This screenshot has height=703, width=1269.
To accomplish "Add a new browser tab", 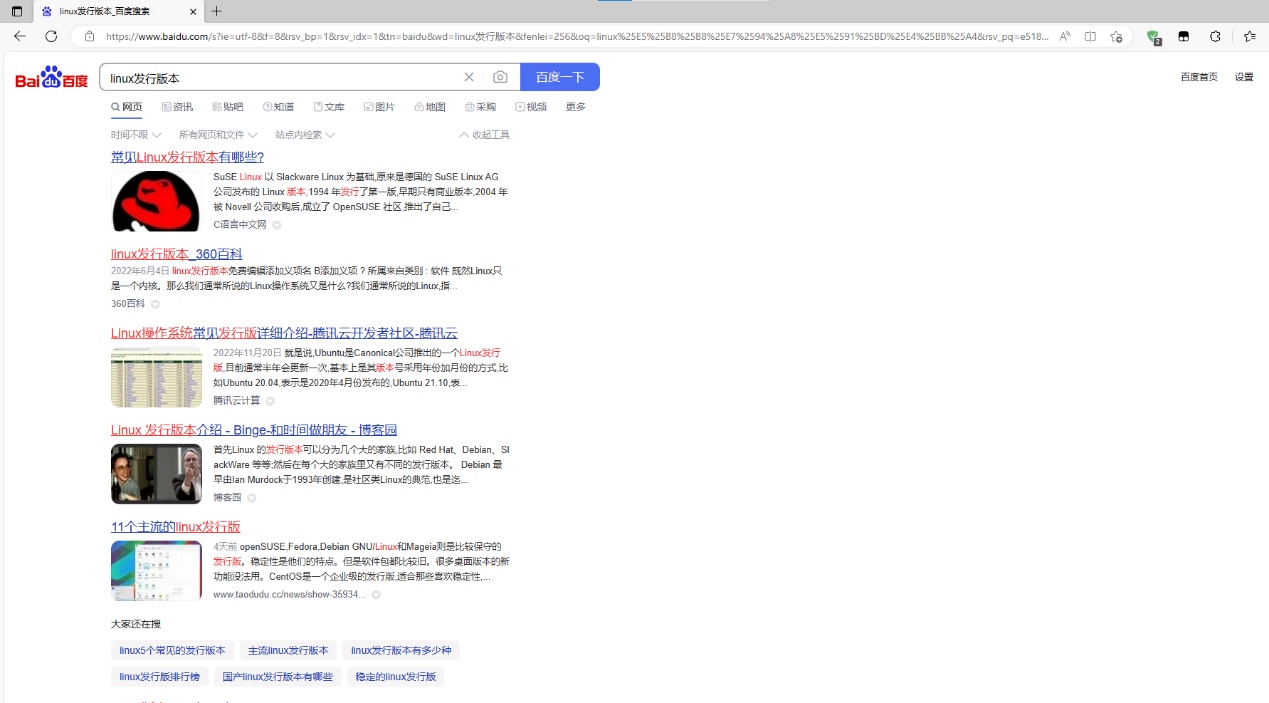I will 217,11.
